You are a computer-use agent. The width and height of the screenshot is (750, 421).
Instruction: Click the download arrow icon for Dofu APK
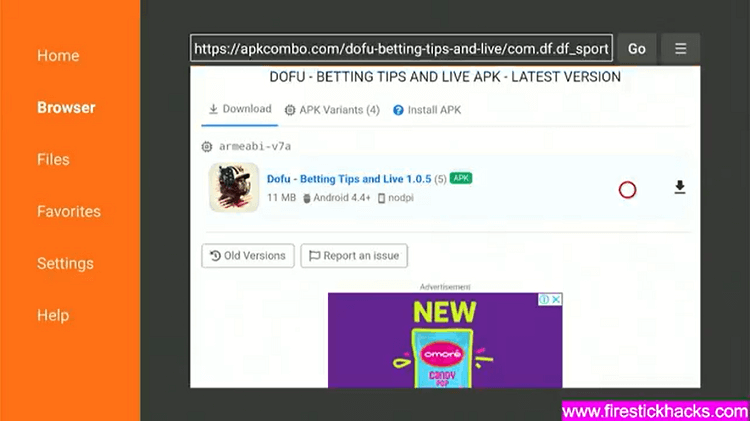(x=680, y=187)
